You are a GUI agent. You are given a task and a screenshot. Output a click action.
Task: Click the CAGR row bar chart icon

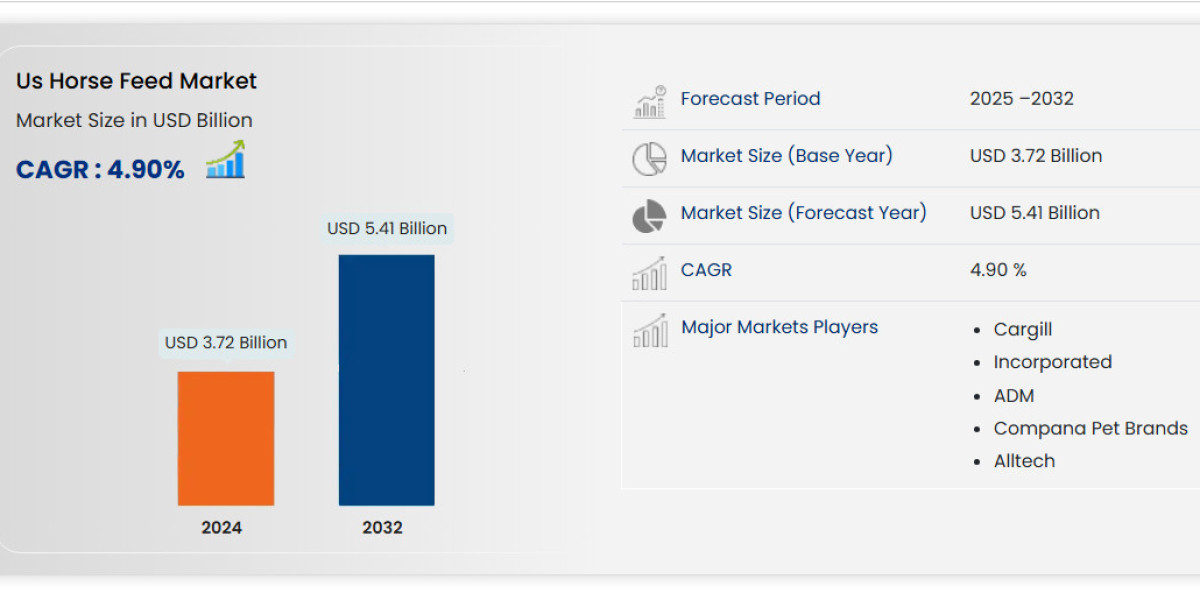click(649, 272)
